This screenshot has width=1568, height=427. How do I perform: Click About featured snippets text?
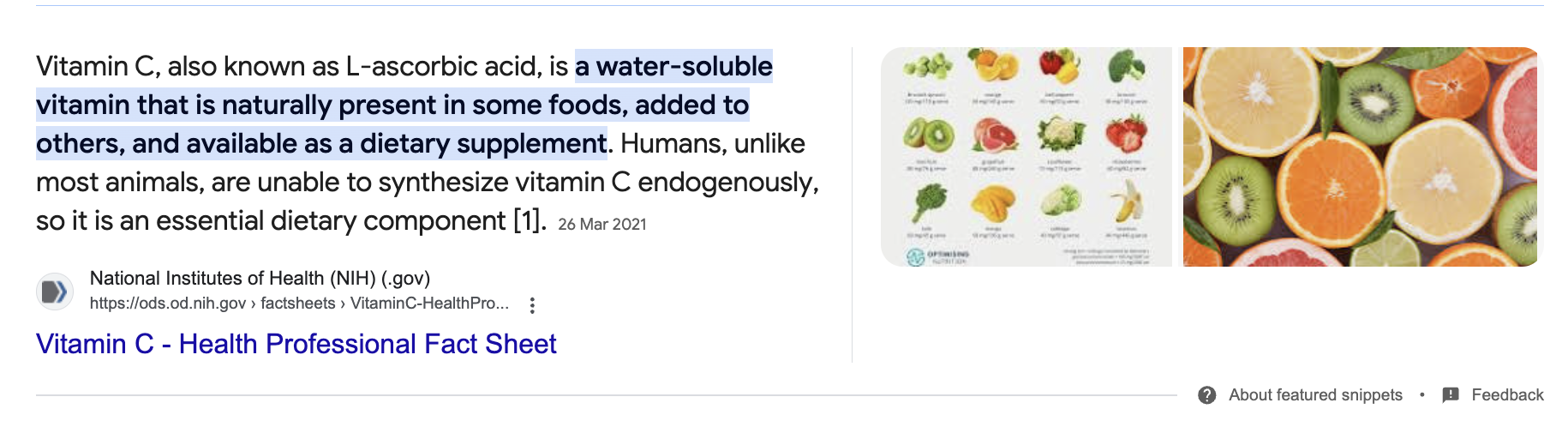pyautogui.click(x=1315, y=395)
